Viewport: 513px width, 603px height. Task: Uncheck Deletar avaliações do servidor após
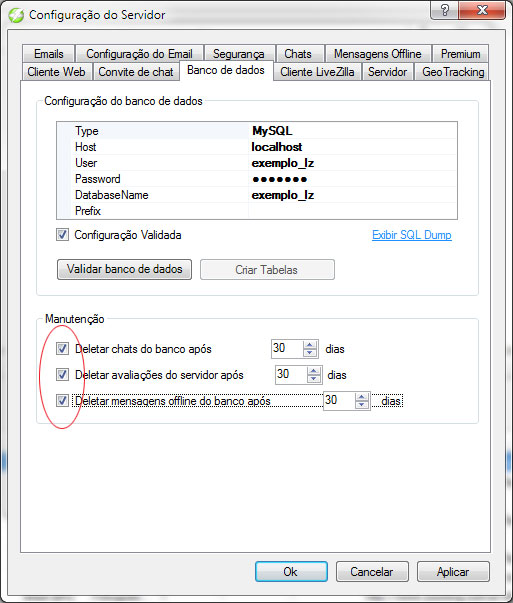62,375
